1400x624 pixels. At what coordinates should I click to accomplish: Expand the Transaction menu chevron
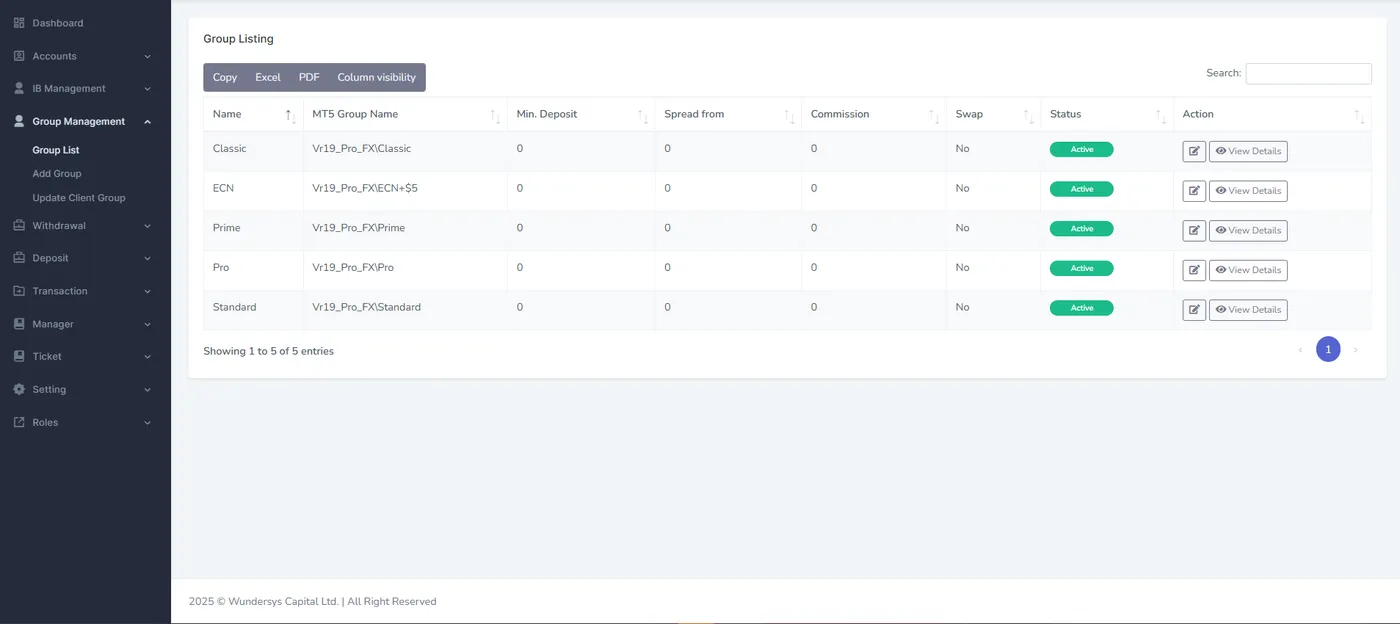coord(148,291)
